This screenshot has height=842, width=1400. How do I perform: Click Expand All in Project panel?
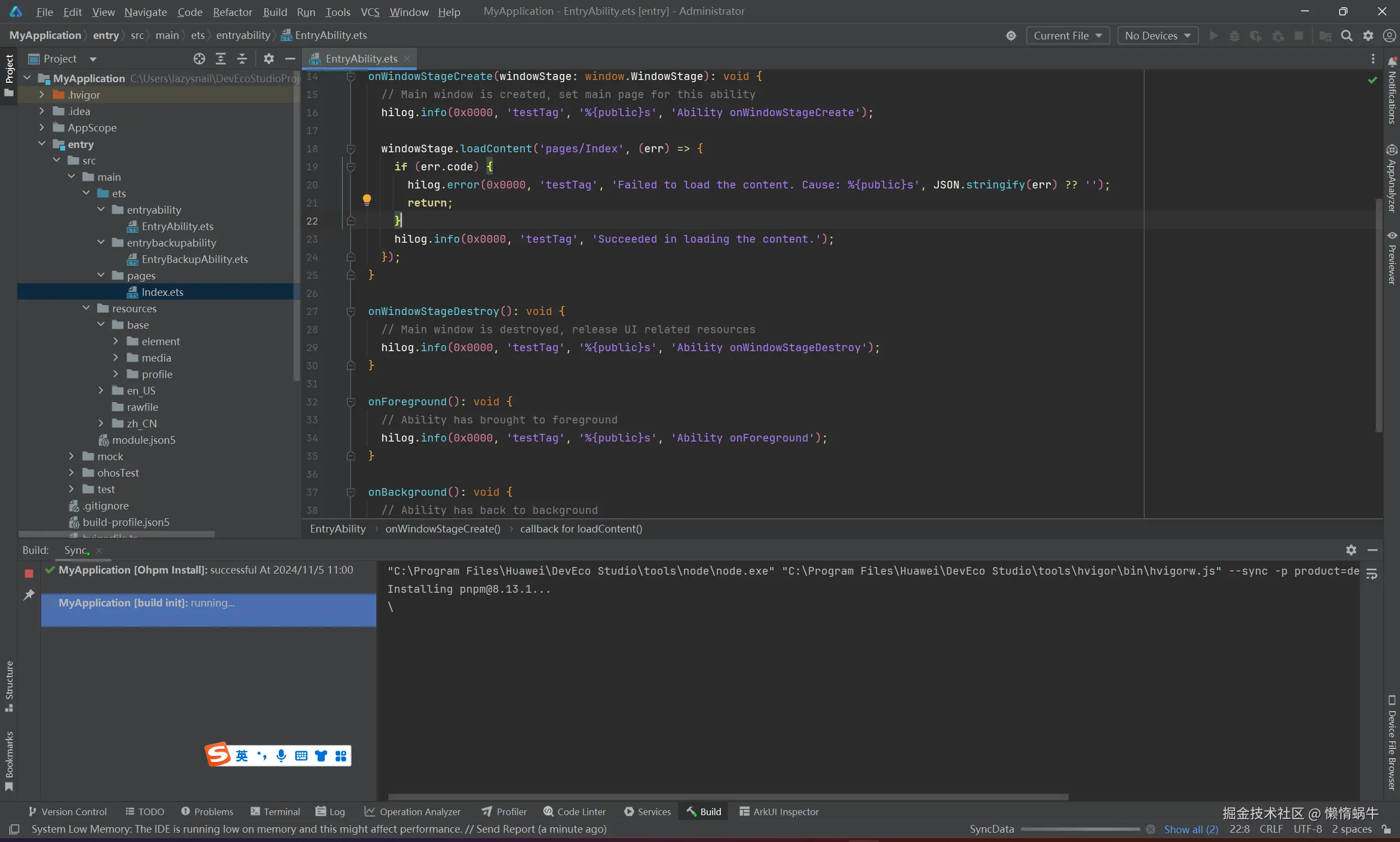pyautogui.click(x=221, y=59)
